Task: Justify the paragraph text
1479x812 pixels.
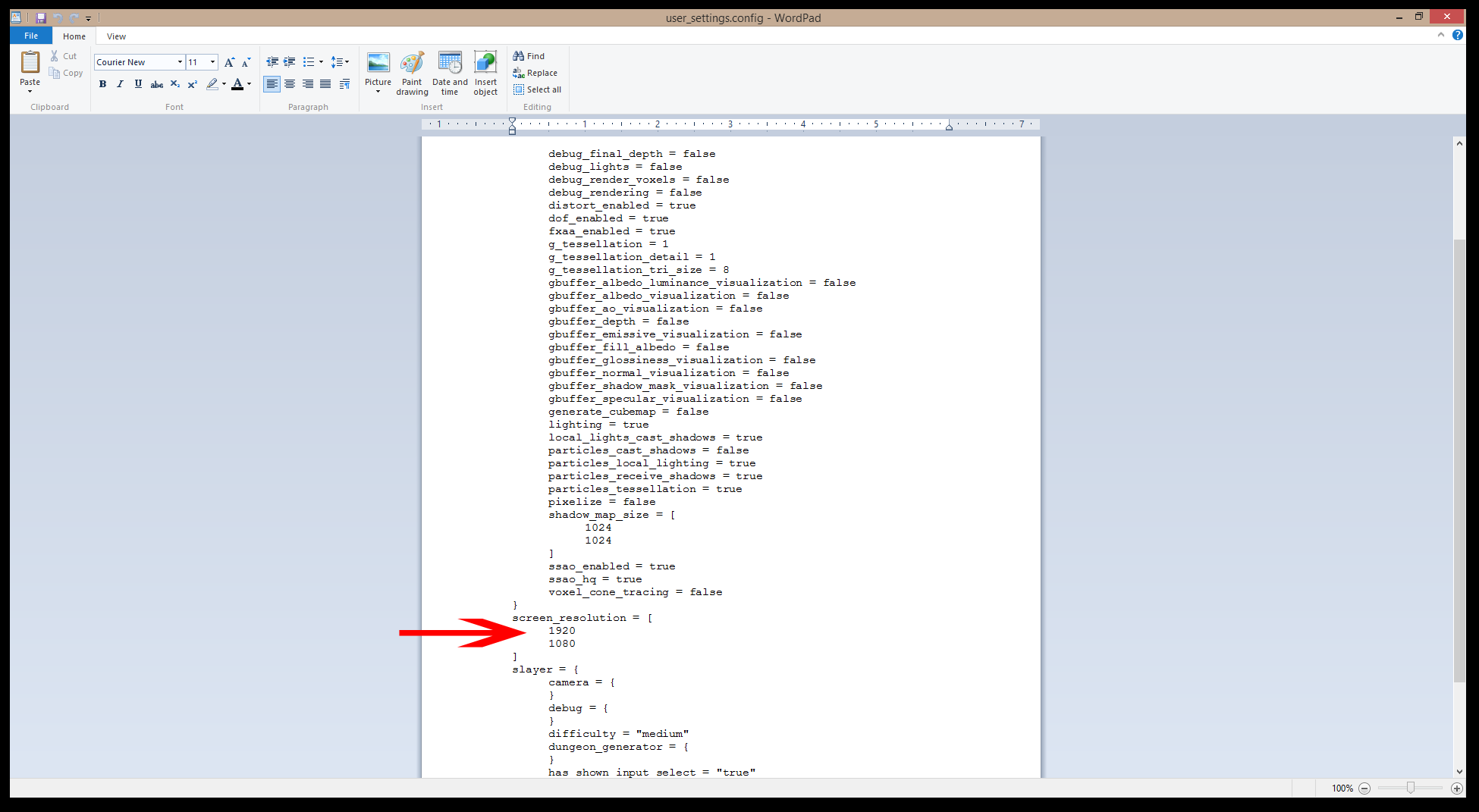Action: click(x=325, y=84)
